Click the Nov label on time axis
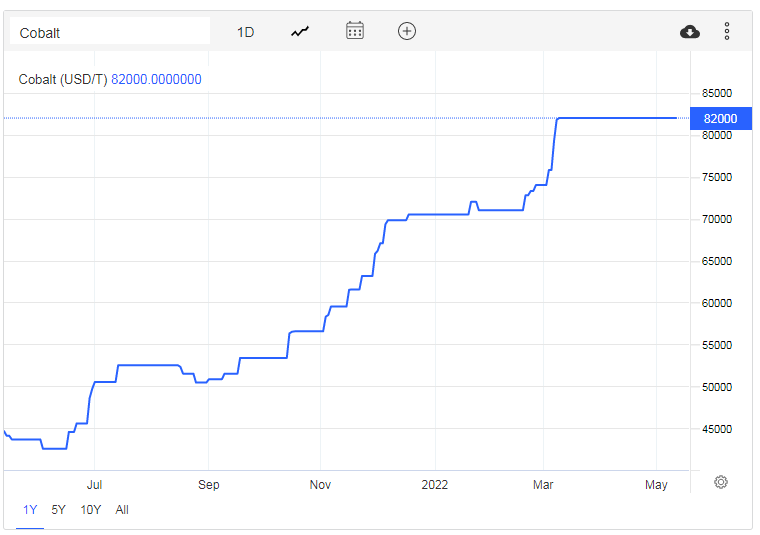The image size is (760, 535). click(x=320, y=485)
